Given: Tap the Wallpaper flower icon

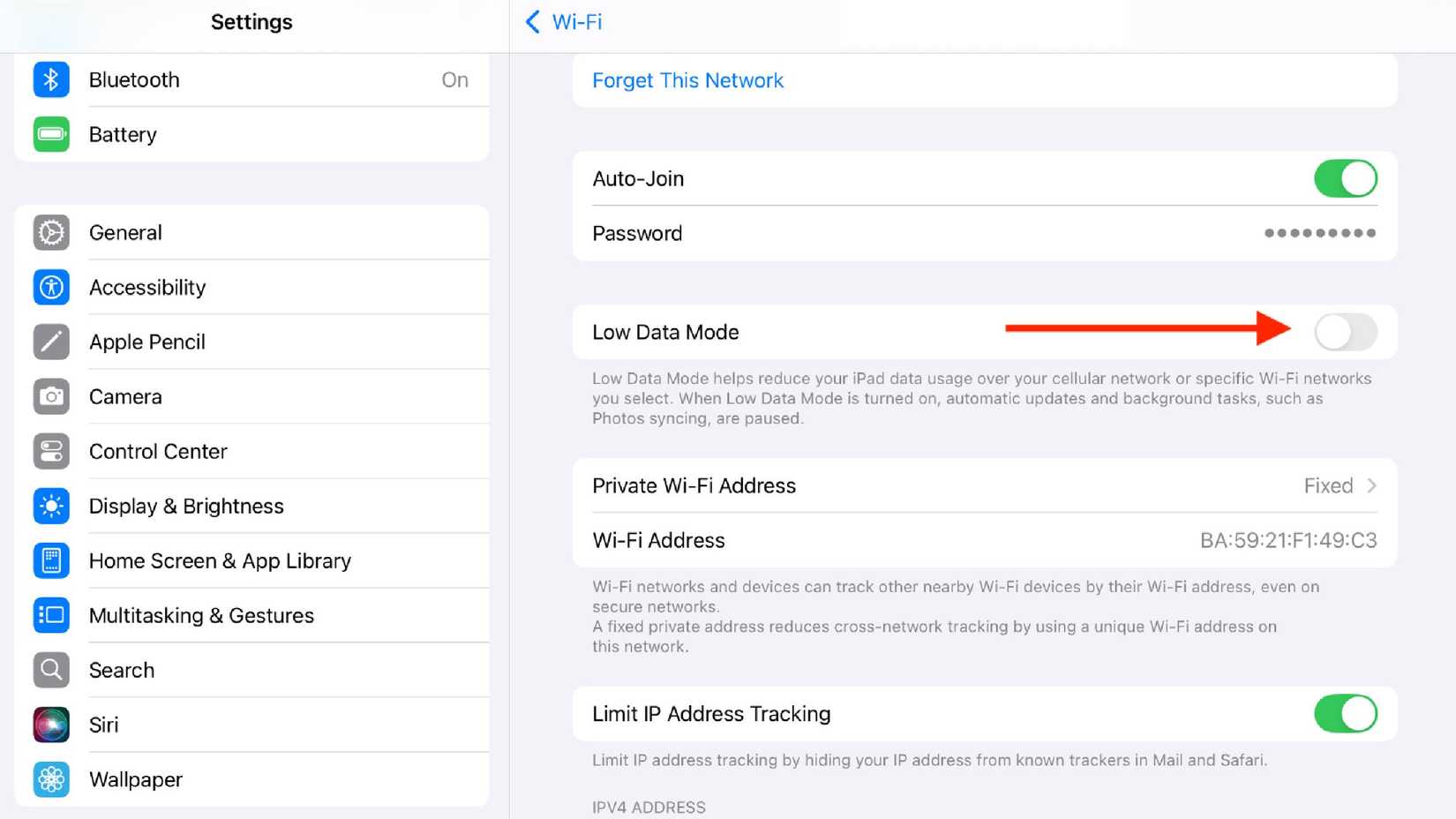Looking at the screenshot, I should pyautogui.click(x=51, y=779).
